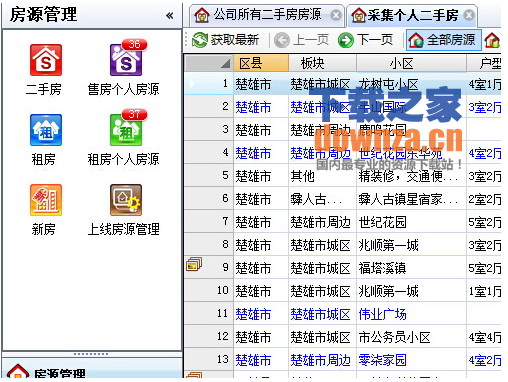Collapse the 房源管理 side panel
508x382 pixels.
tap(170, 15)
